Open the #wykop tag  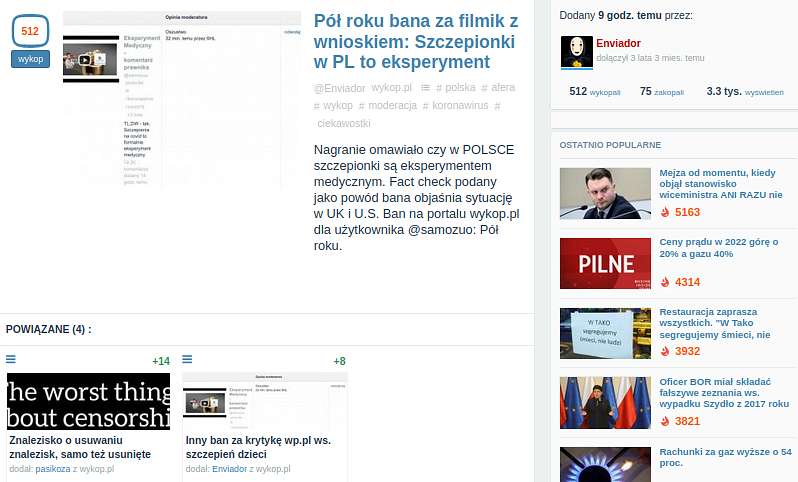[x=333, y=105]
